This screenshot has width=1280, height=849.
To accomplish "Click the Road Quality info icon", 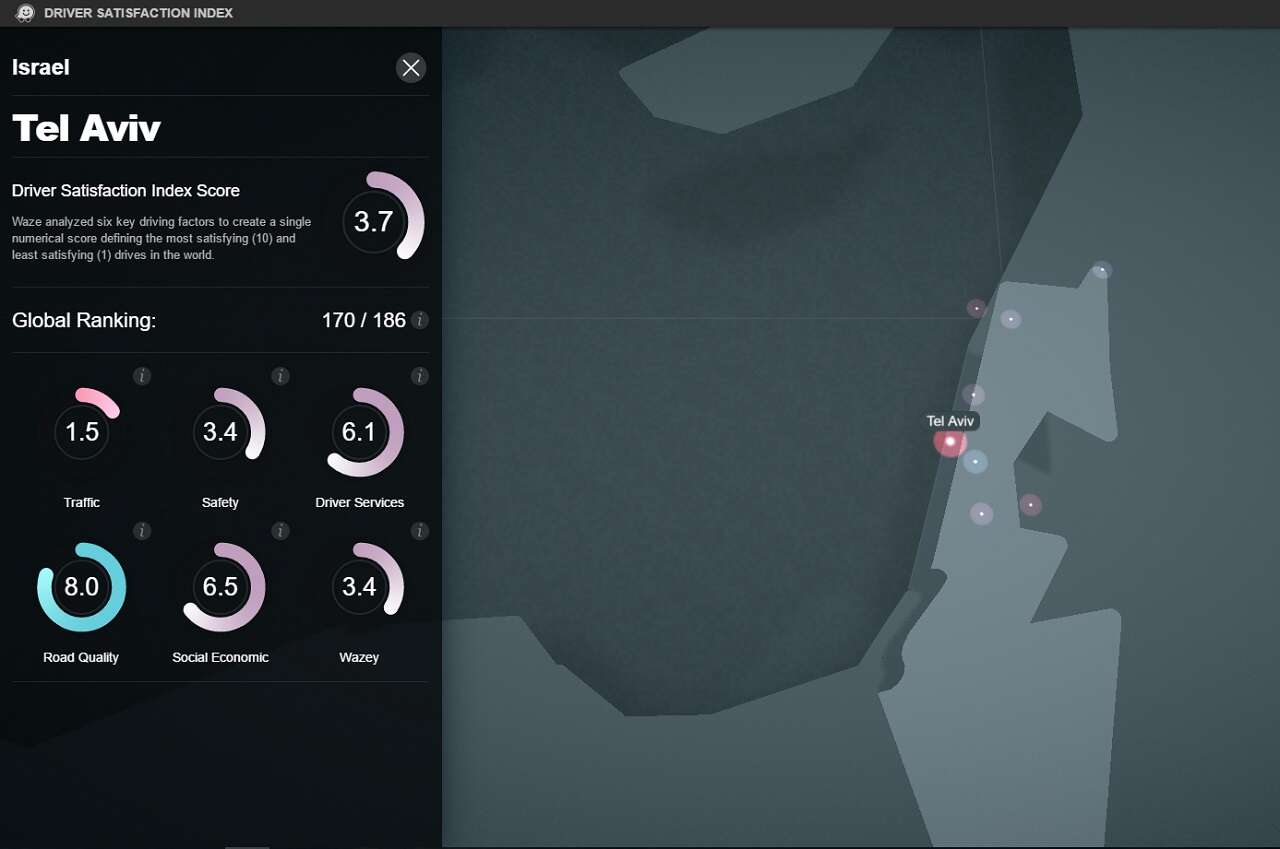I will (x=142, y=531).
